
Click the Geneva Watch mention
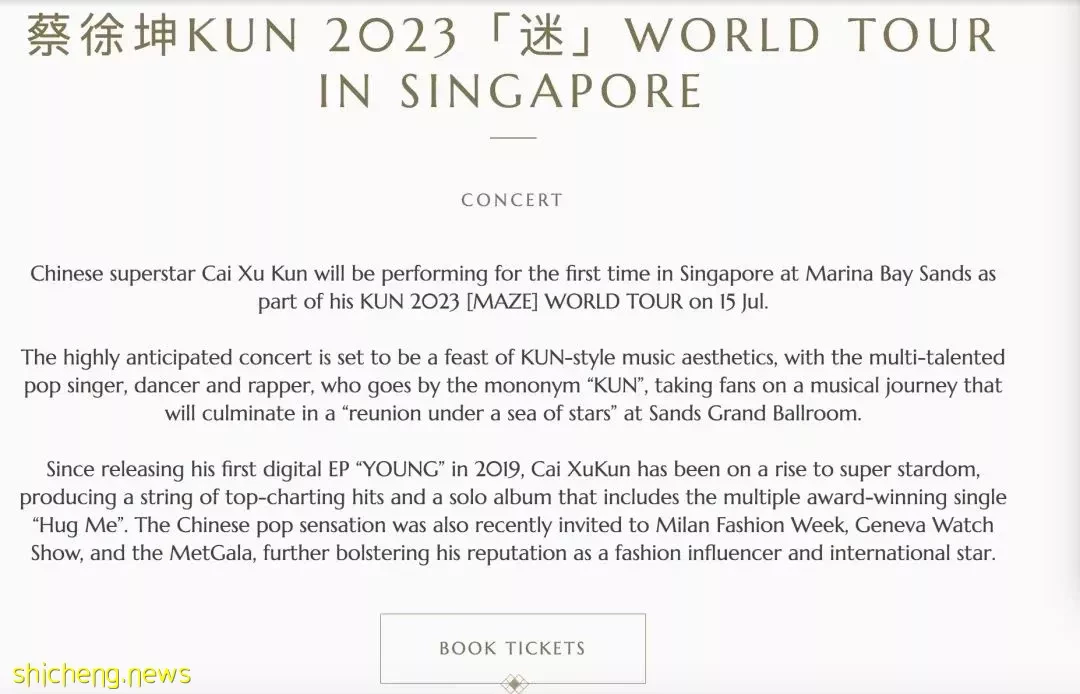[924, 525]
